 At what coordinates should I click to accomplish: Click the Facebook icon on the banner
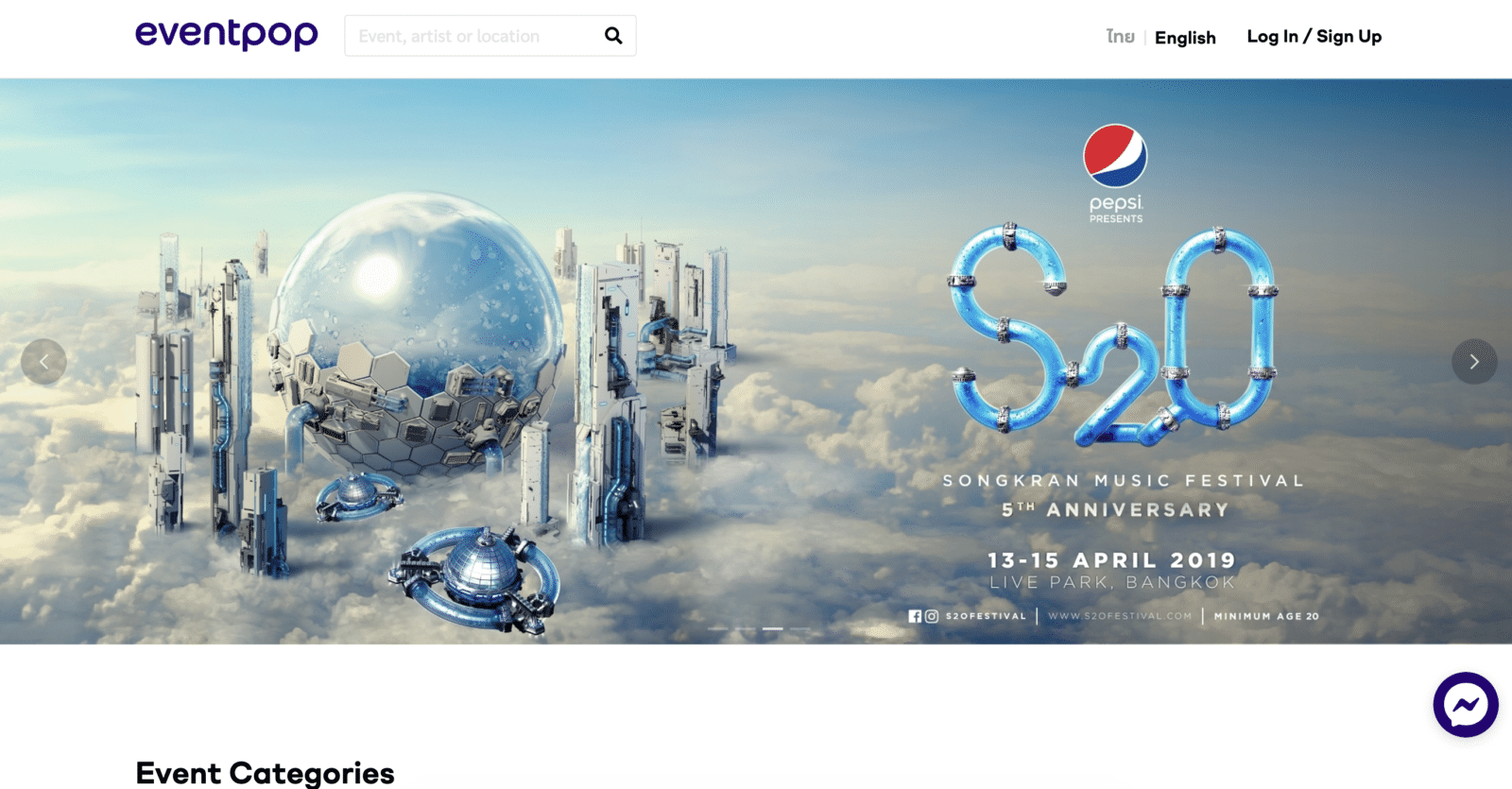[915, 616]
